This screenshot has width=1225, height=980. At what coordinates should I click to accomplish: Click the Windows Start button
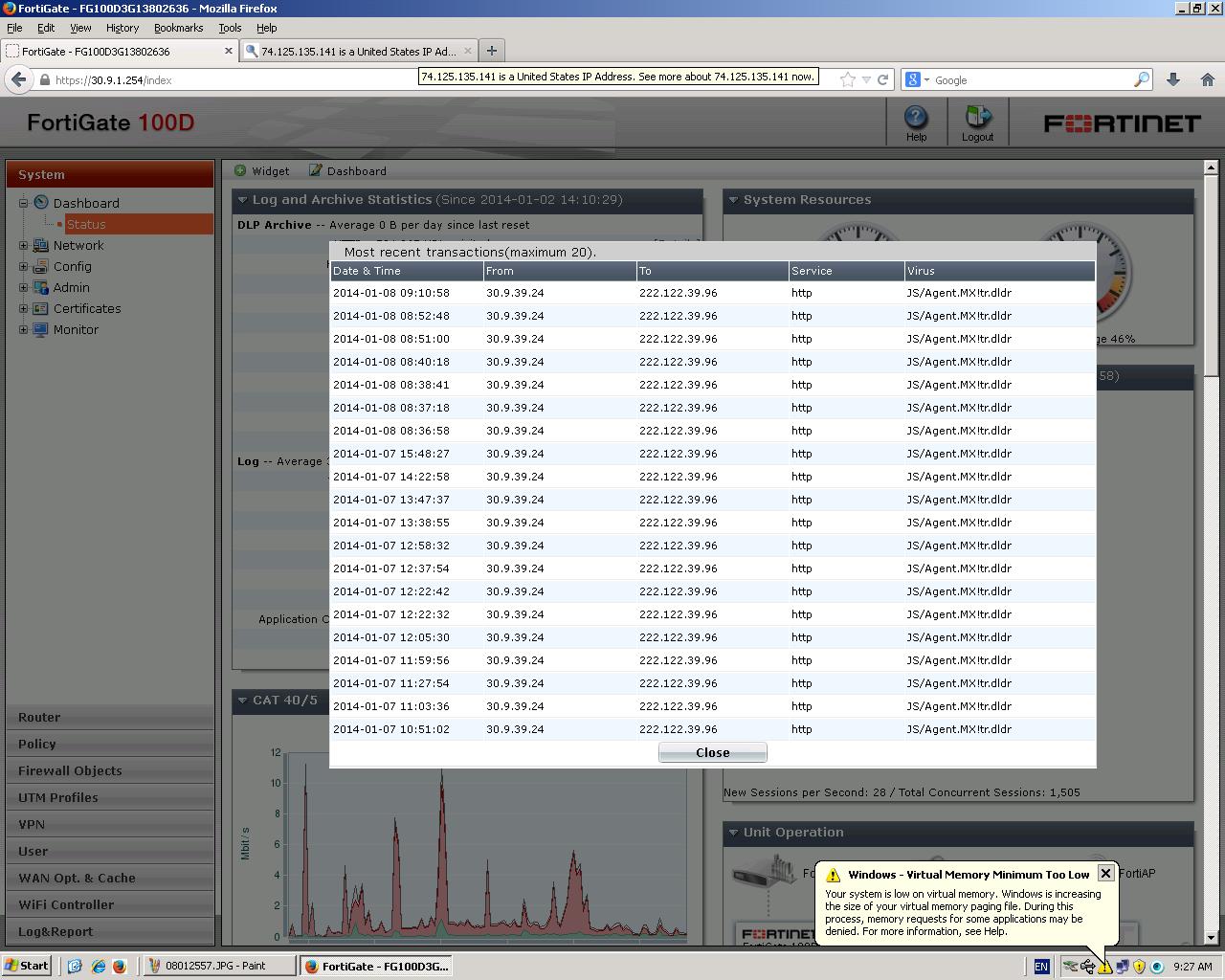click(26, 966)
